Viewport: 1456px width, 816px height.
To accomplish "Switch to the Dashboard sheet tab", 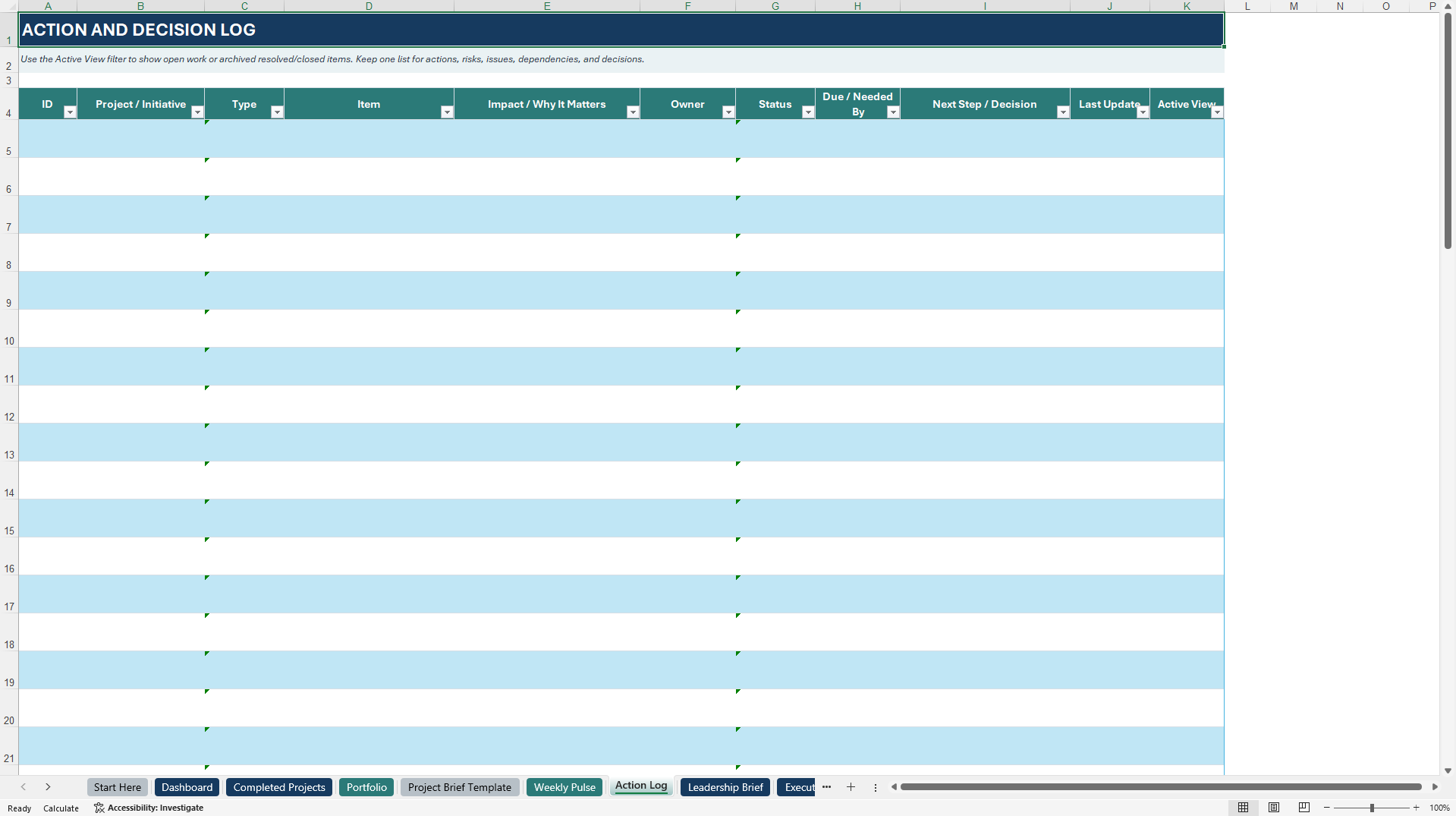I will tap(187, 787).
